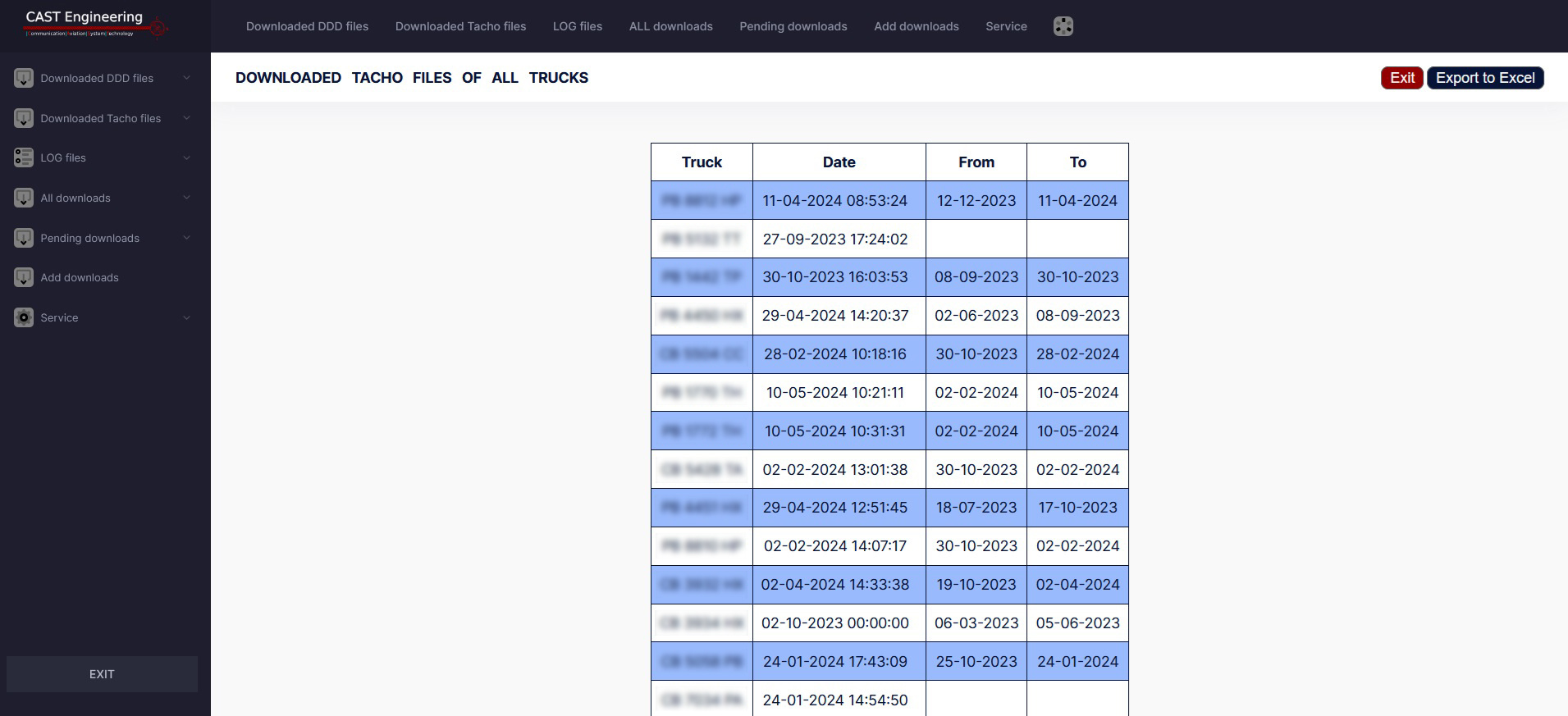
Task: Select the row dated 11-04-2024 08:53:24
Action: (x=834, y=201)
